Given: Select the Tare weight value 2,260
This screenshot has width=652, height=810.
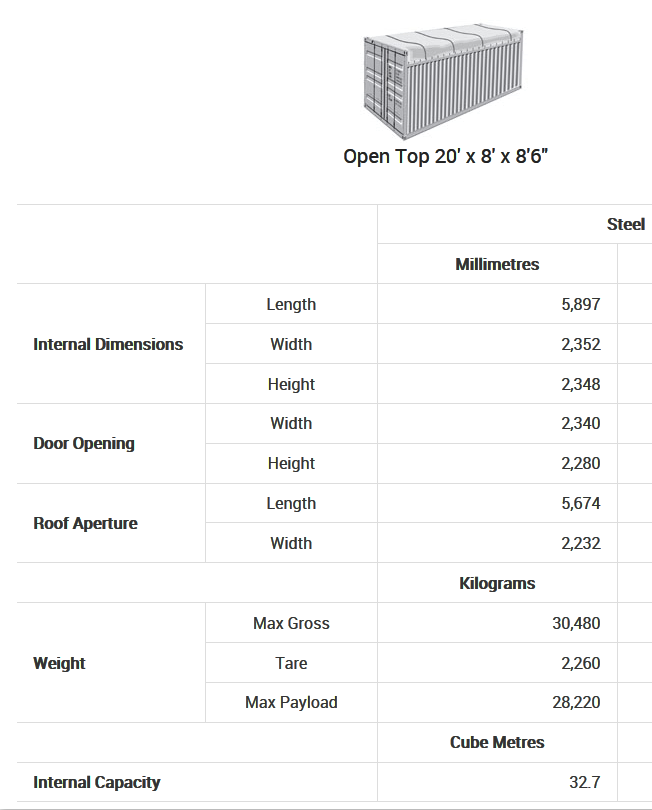Looking at the screenshot, I should [x=581, y=663].
